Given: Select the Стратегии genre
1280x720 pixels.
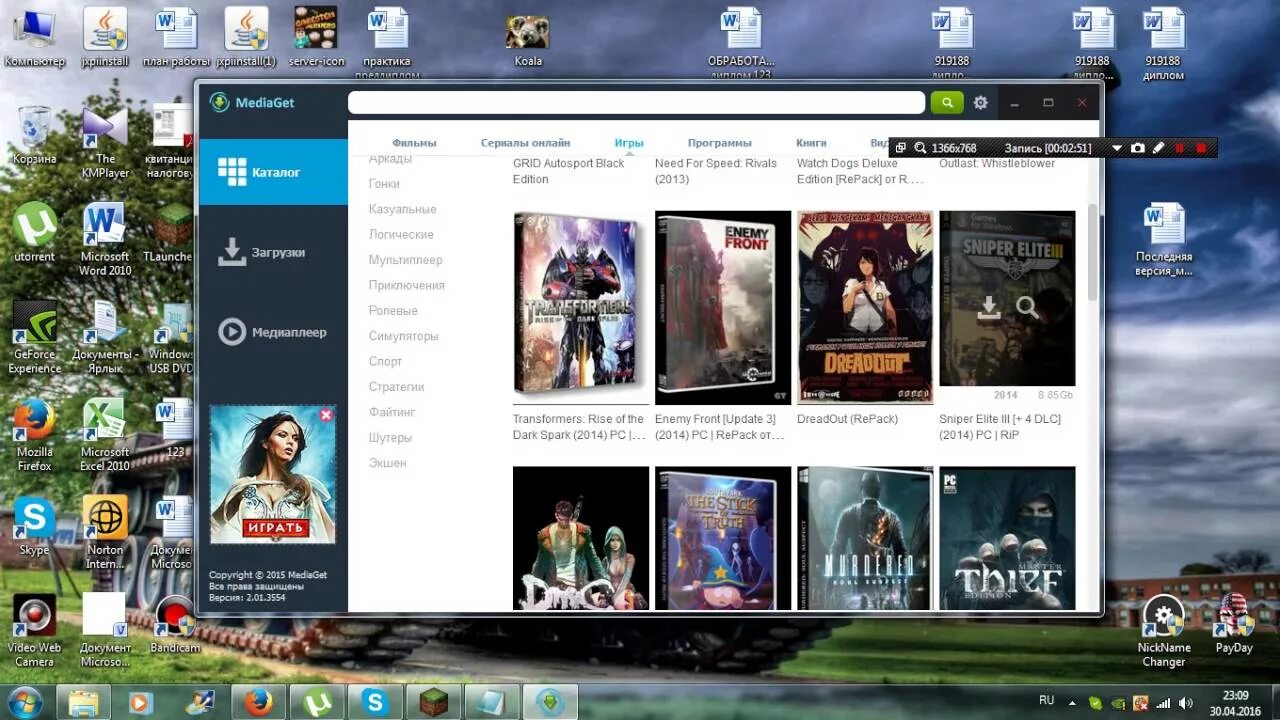Looking at the screenshot, I should click(x=396, y=386).
